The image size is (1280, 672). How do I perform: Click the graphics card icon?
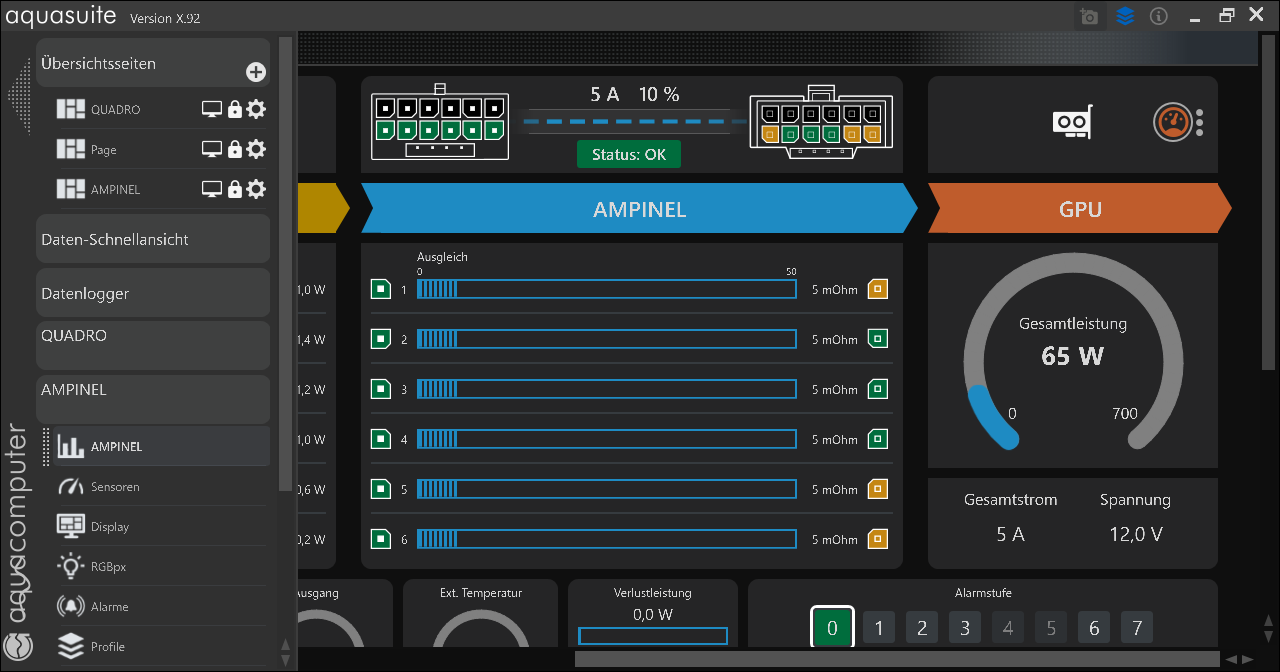(1071, 123)
